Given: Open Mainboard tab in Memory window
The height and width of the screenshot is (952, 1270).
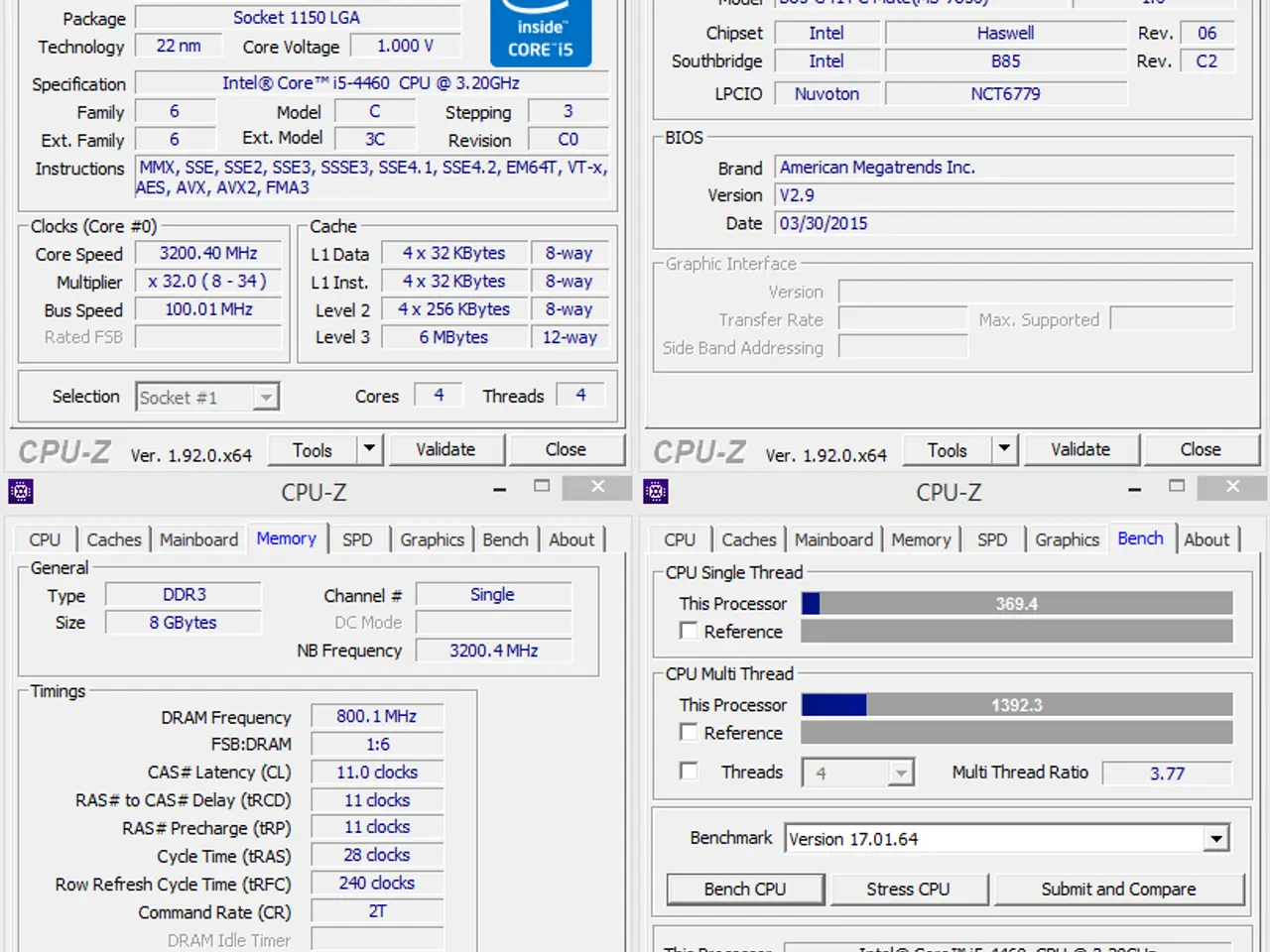Looking at the screenshot, I should coord(198,539).
